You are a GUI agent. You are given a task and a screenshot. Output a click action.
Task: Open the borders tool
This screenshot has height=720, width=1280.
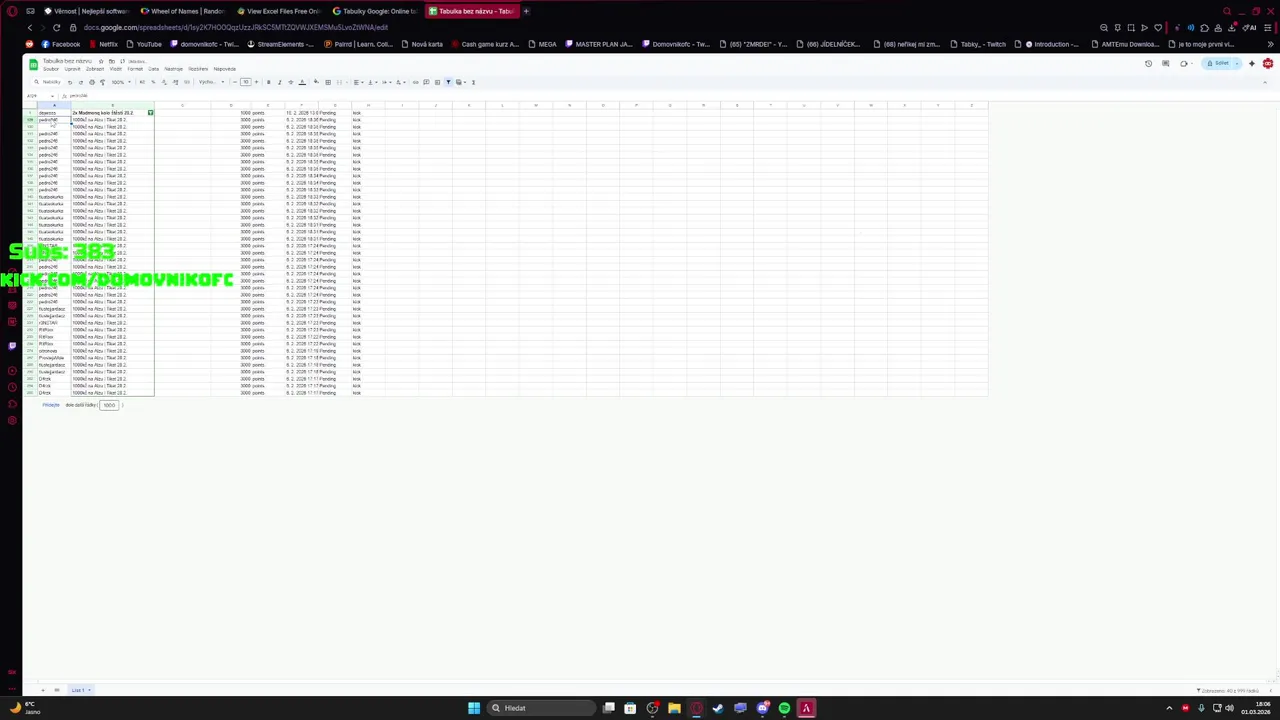click(x=328, y=82)
